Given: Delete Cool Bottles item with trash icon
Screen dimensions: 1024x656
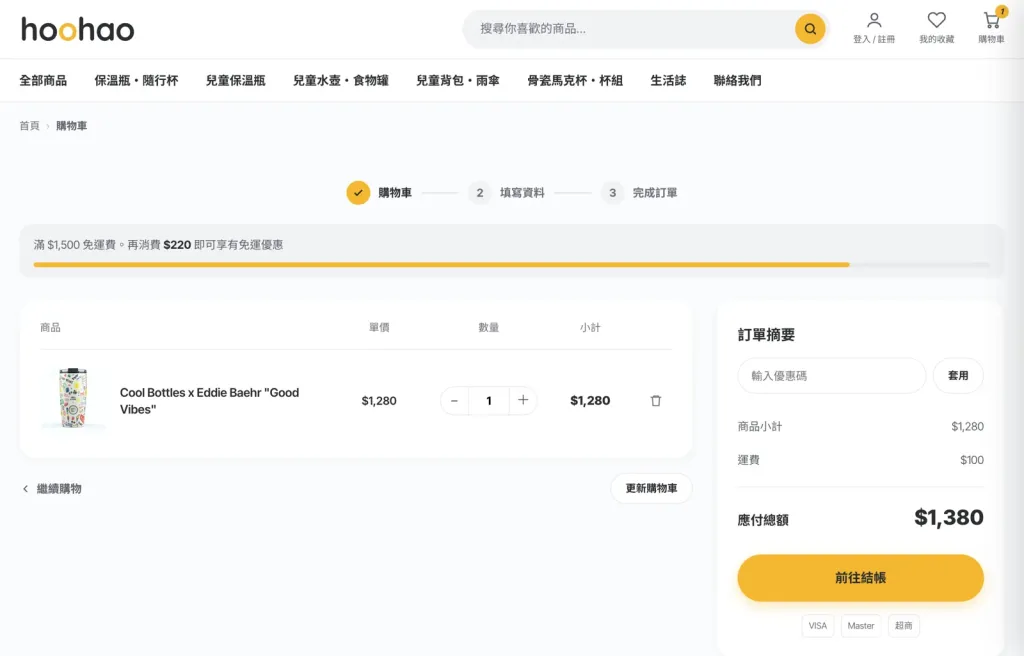Looking at the screenshot, I should tap(656, 401).
